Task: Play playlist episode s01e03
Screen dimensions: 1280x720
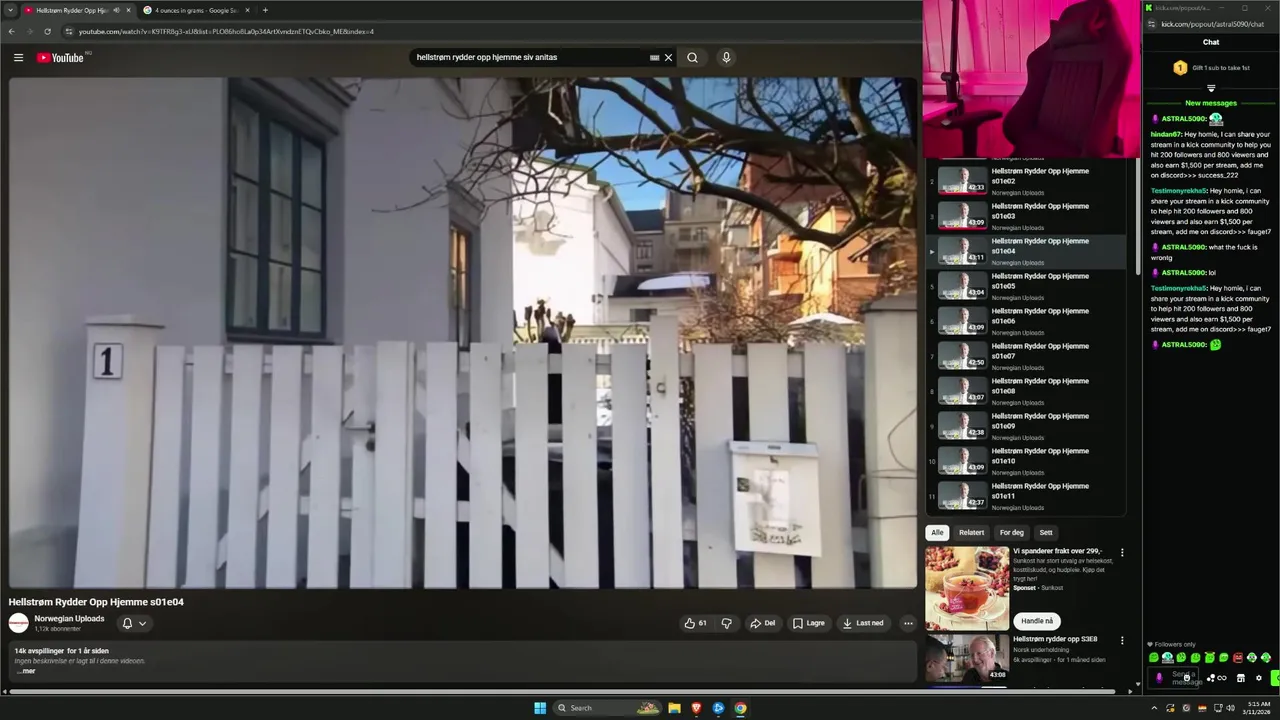Action: click(1028, 216)
